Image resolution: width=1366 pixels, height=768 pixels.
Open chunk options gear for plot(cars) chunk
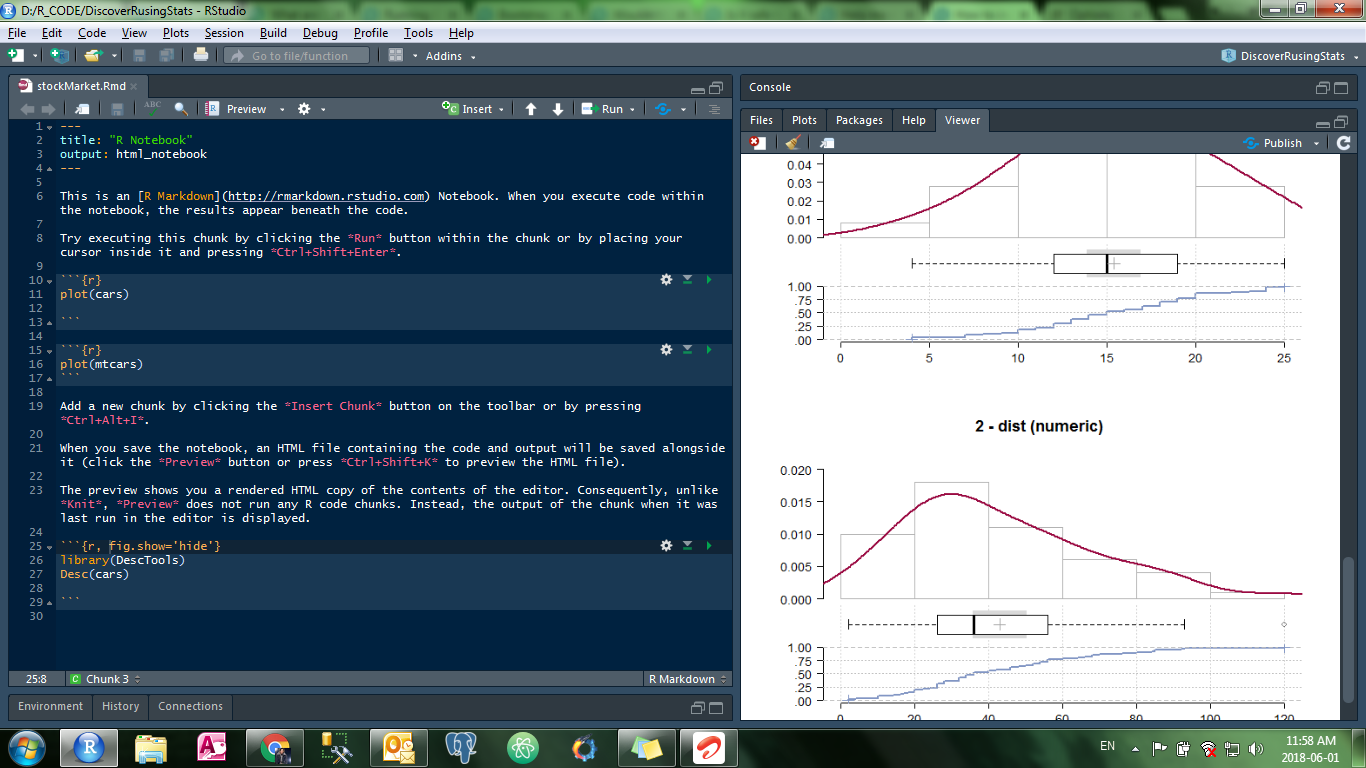[x=666, y=280]
